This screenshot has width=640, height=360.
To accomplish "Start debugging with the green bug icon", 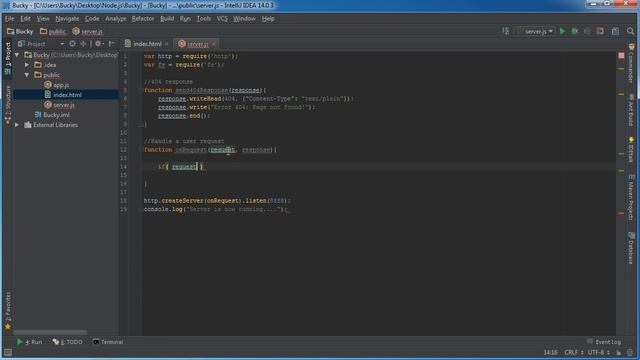I will click(575, 31).
